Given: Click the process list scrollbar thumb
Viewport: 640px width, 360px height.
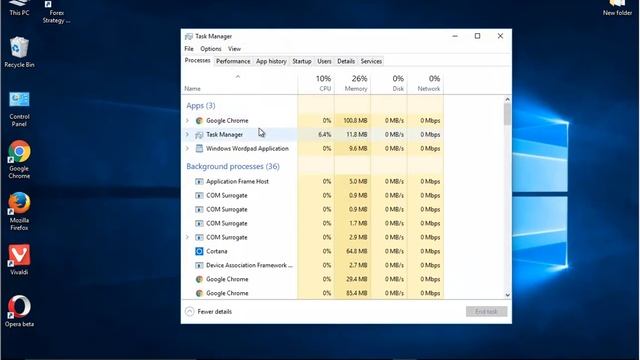Looking at the screenshot, I should point(507,114).
